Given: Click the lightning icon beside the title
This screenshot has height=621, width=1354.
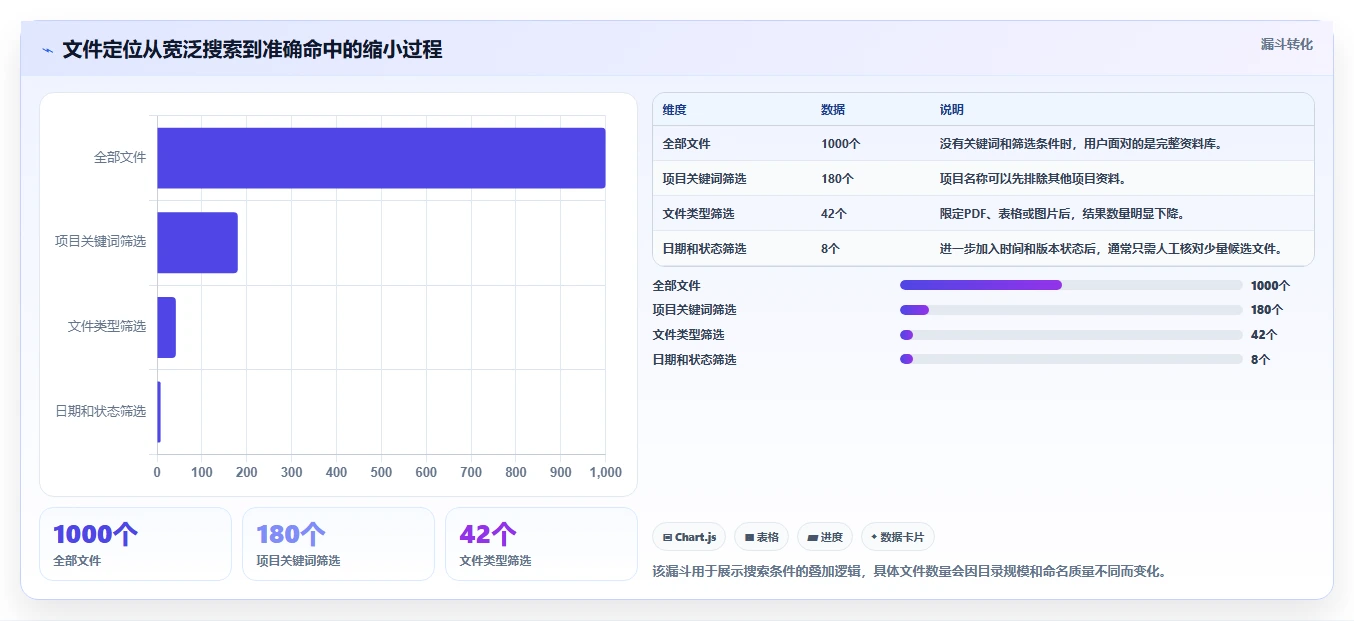Looking at the screenshot, I should point(48,50).
